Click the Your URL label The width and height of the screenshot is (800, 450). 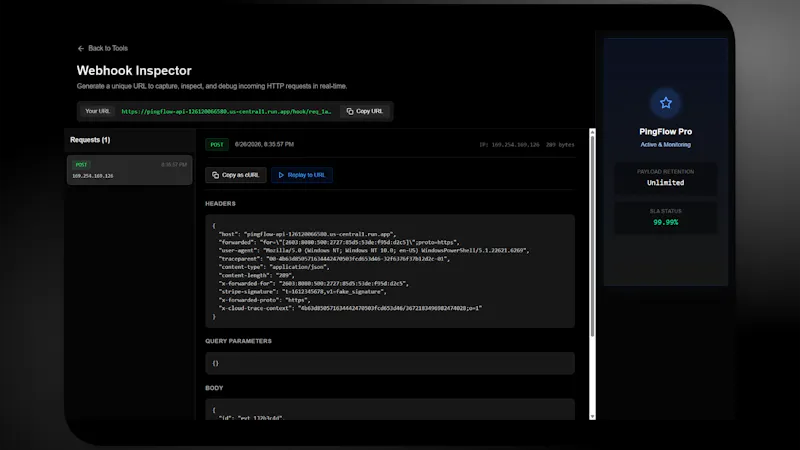point(97,111)
